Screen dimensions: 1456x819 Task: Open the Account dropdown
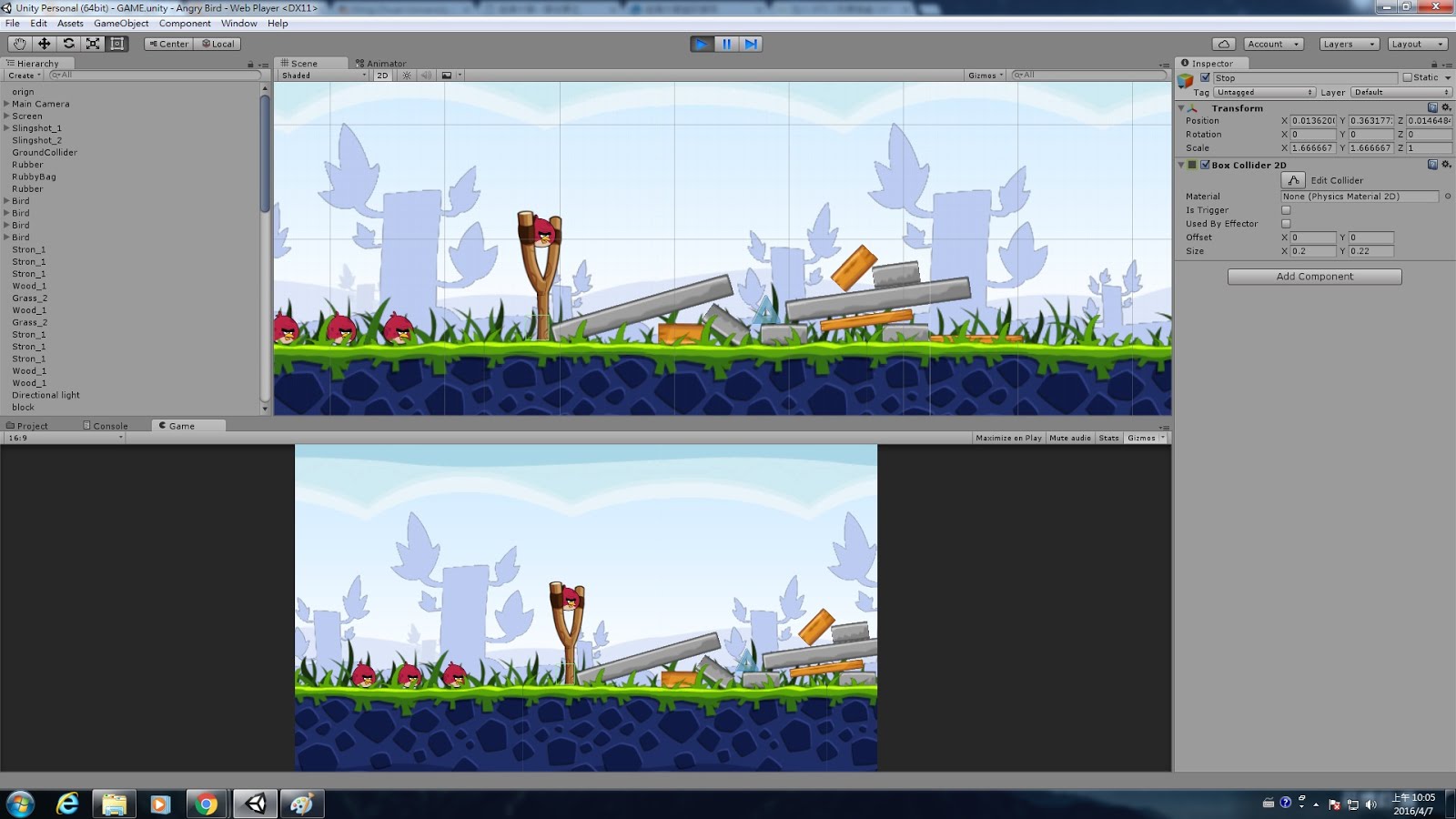coord(1273,44)
